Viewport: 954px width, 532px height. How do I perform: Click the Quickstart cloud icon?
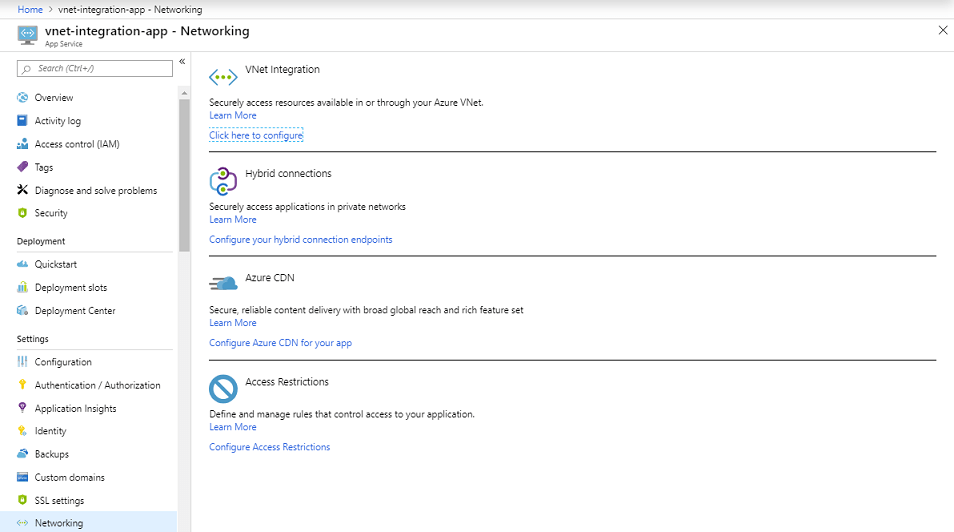pyautogui.click(x=23, y=264)
